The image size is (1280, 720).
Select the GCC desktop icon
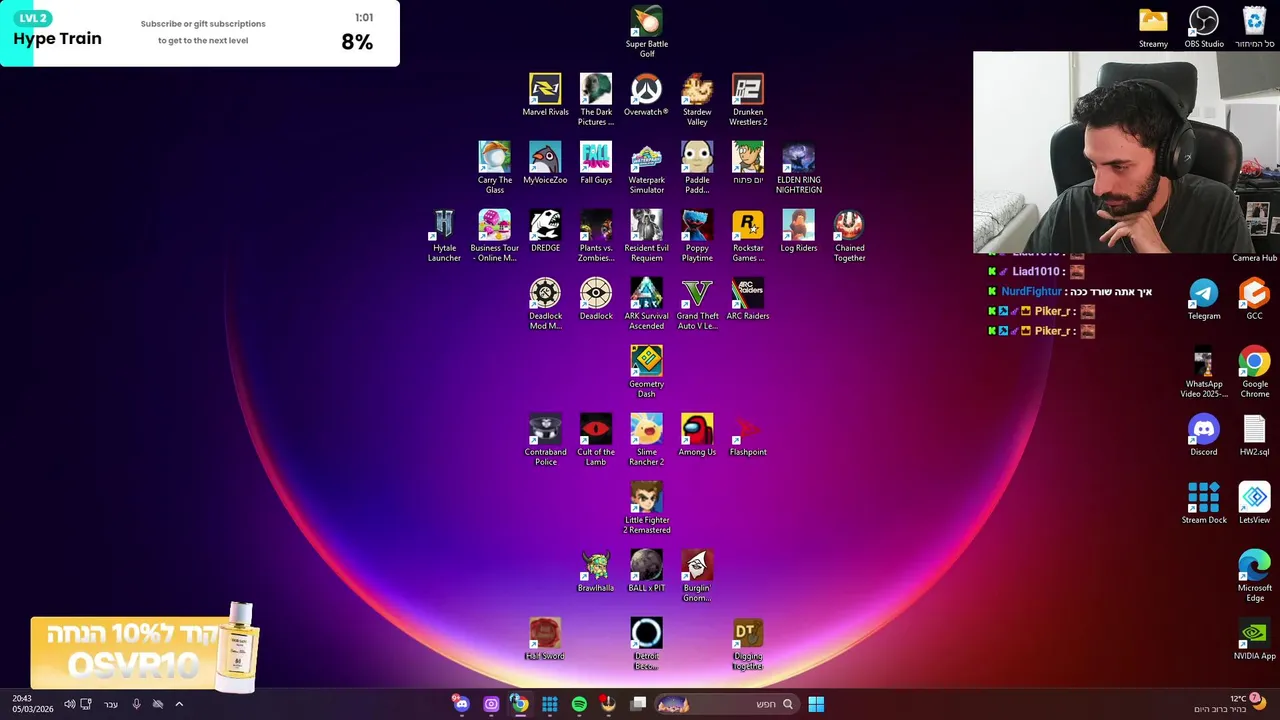click(x=1254, y=299)
